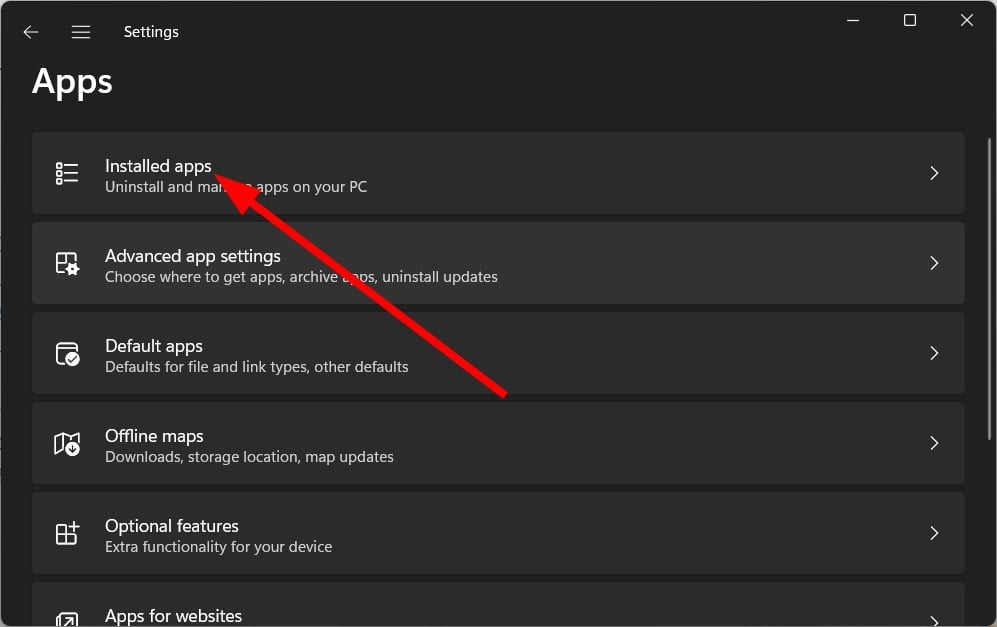Click 'Downloads, storage location, map updates' text
The height and width of the screenshot is (627, 997).
point(249,457)
